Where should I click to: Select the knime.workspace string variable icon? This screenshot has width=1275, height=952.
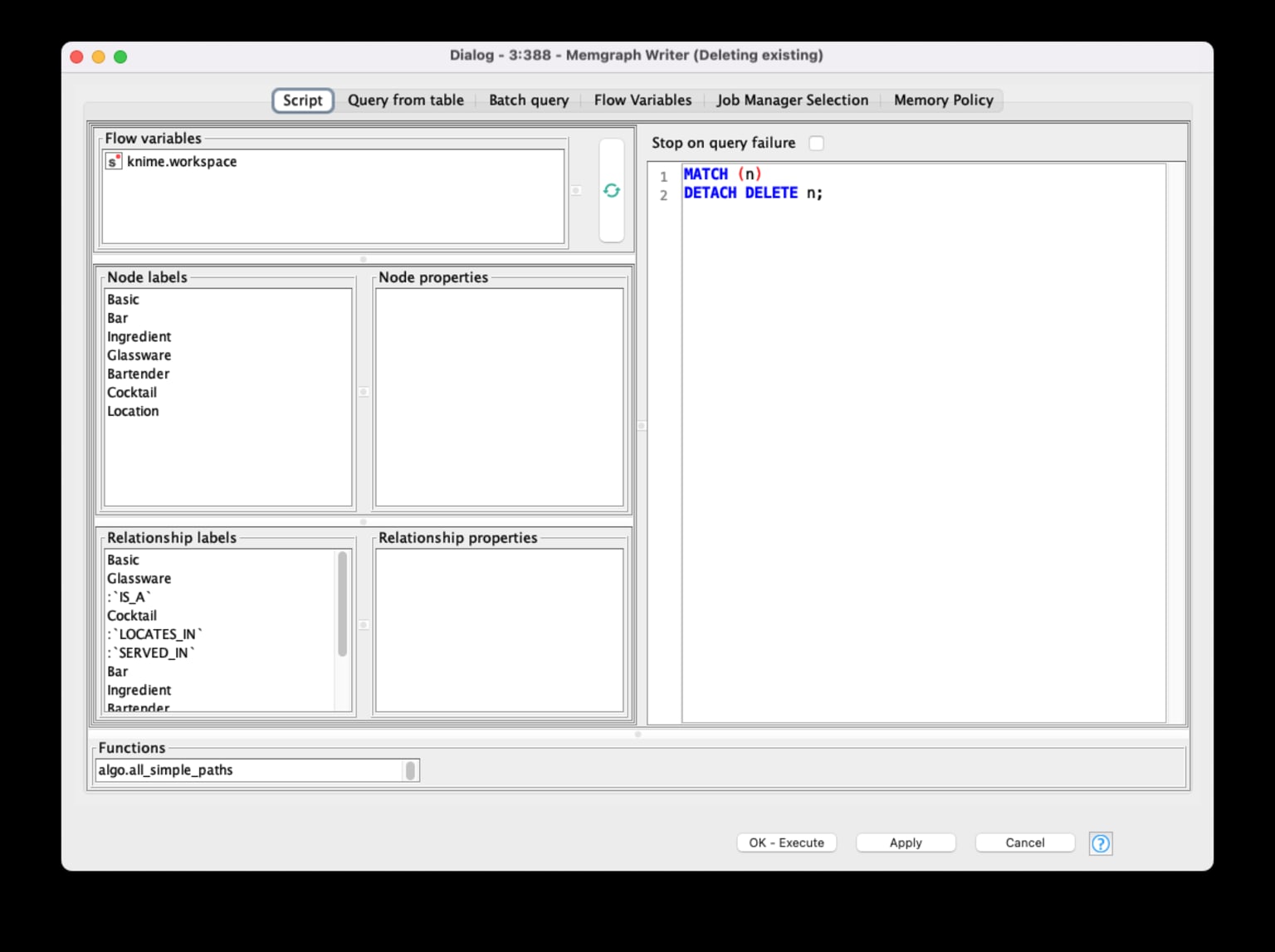tap(114, 161)
